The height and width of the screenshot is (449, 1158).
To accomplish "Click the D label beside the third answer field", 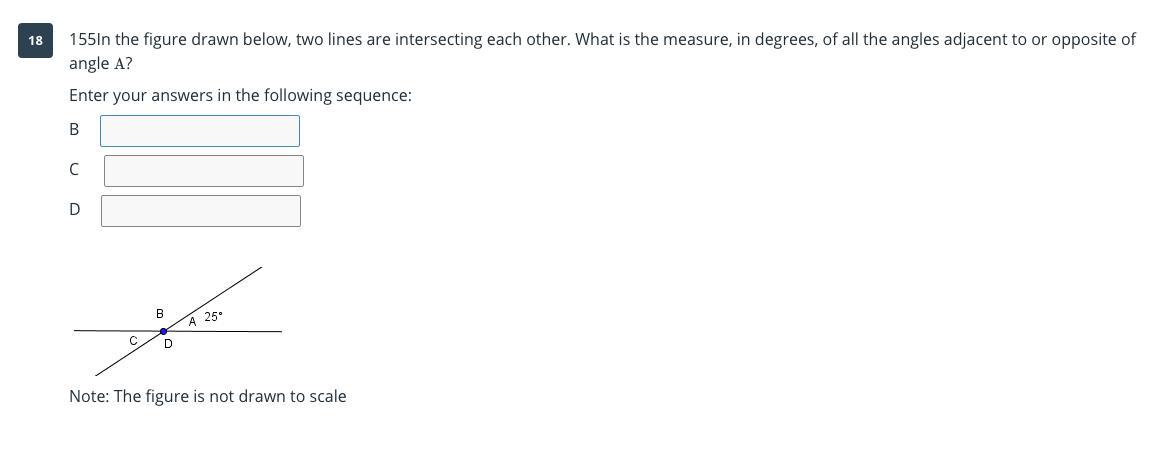I will pos(74,209).
